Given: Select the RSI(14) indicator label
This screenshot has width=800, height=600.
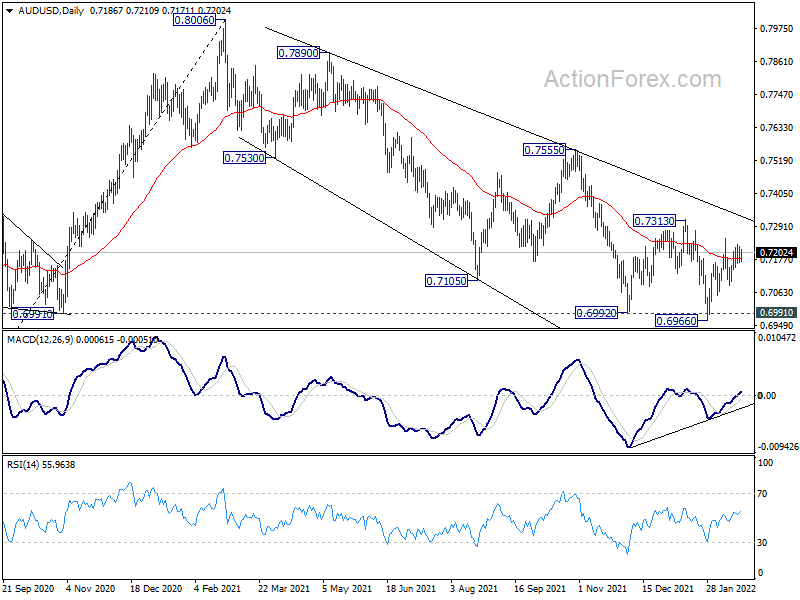Looking at the screenshot, I should [x=24, y=465].
